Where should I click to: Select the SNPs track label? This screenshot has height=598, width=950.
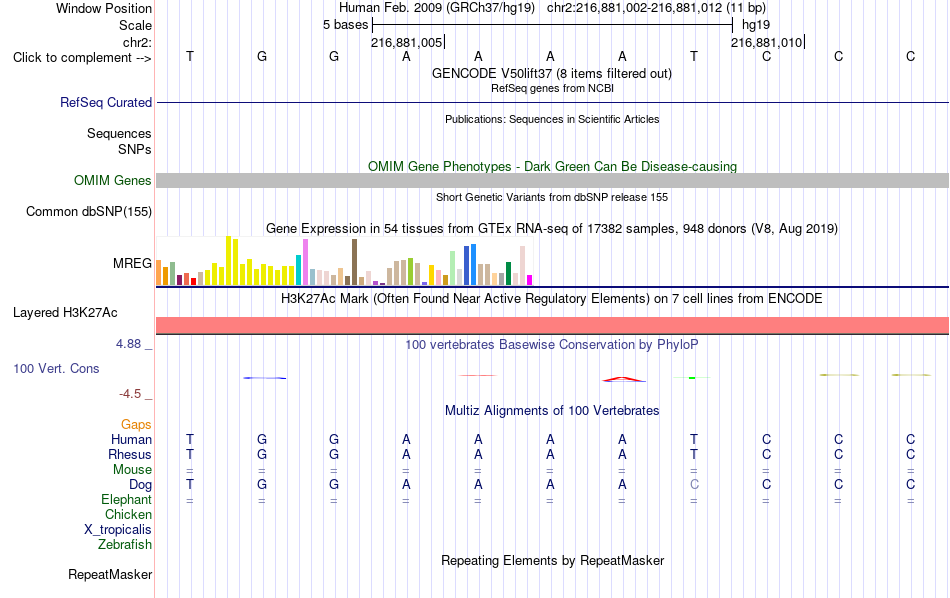coord(135,149)
